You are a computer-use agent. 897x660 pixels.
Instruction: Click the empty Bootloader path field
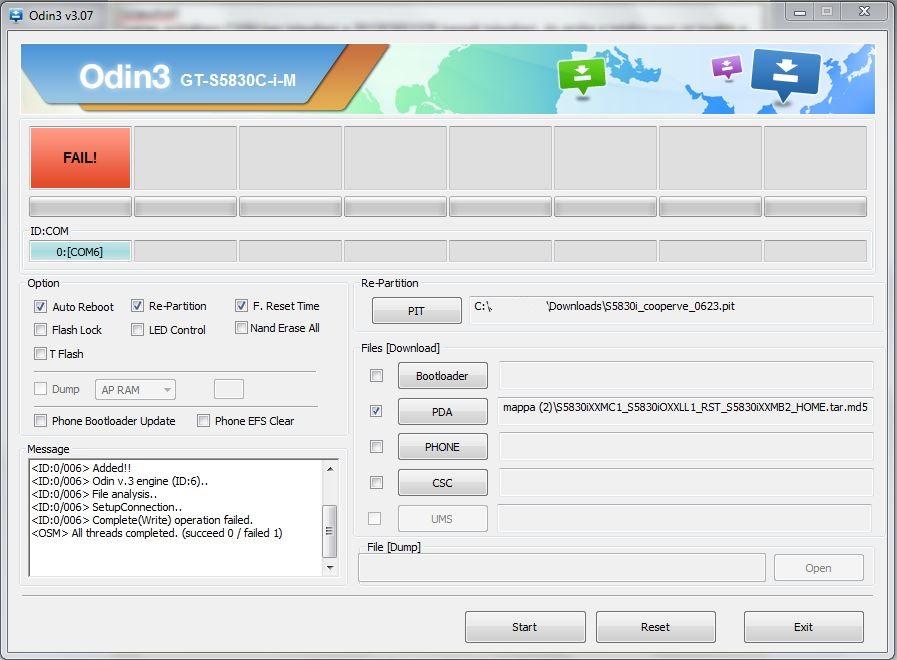[x=686, y=376]
